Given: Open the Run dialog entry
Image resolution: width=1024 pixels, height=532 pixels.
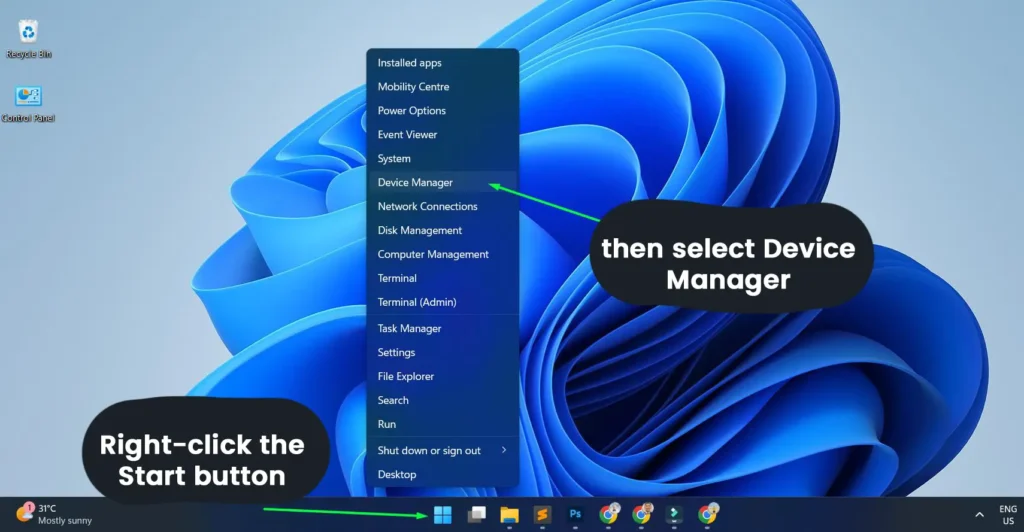Looking at the screenshot, I should coord(443,424).
